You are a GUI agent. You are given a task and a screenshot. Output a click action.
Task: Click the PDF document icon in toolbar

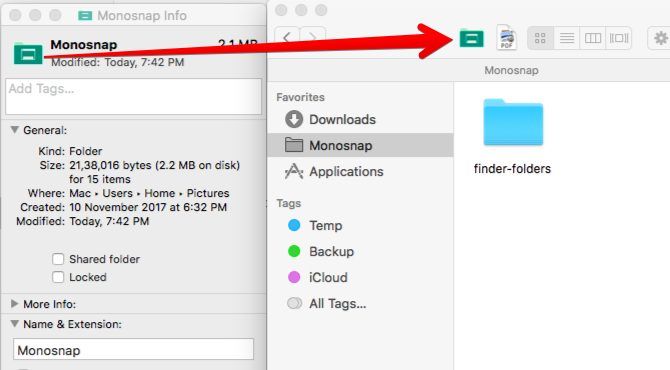point(506,38)
